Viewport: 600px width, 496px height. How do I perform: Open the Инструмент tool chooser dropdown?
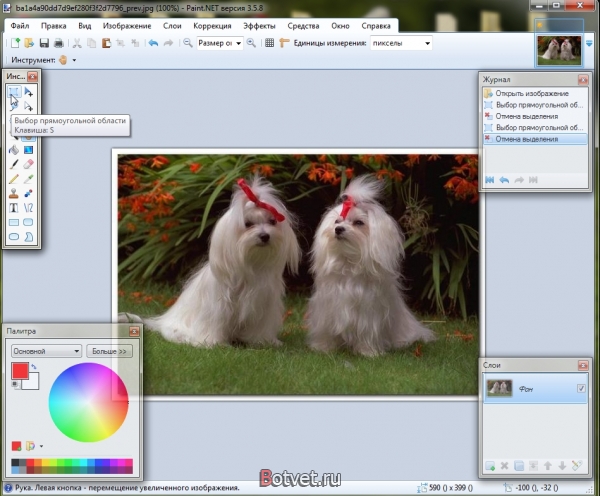click(x=74, y=60)
